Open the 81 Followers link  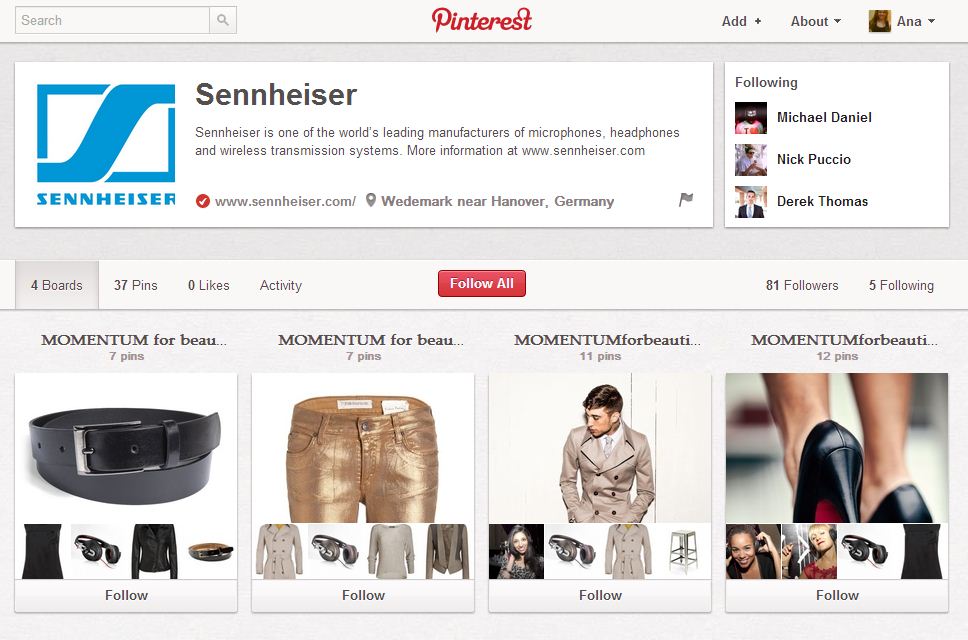tap(802, 285)
